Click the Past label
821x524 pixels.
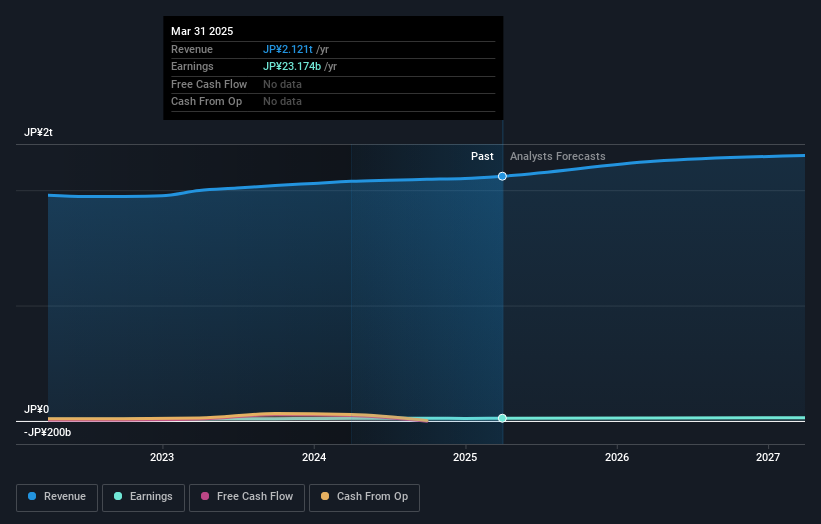pyautogui.click(x=482, y=157)
